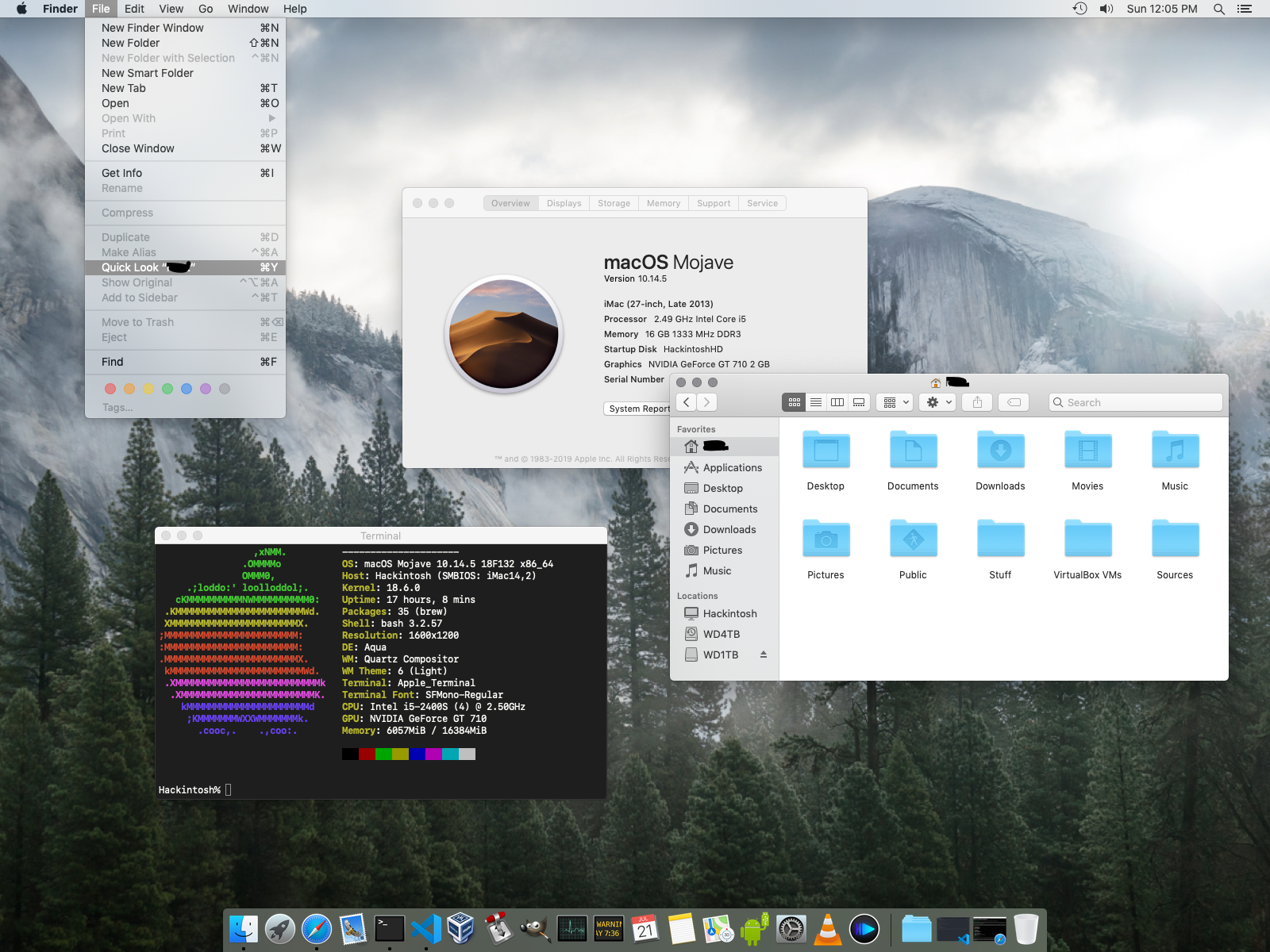This screenshot has width=1270, height=952.
Task: Switch to the Displays tab
Action: (564, 203)
